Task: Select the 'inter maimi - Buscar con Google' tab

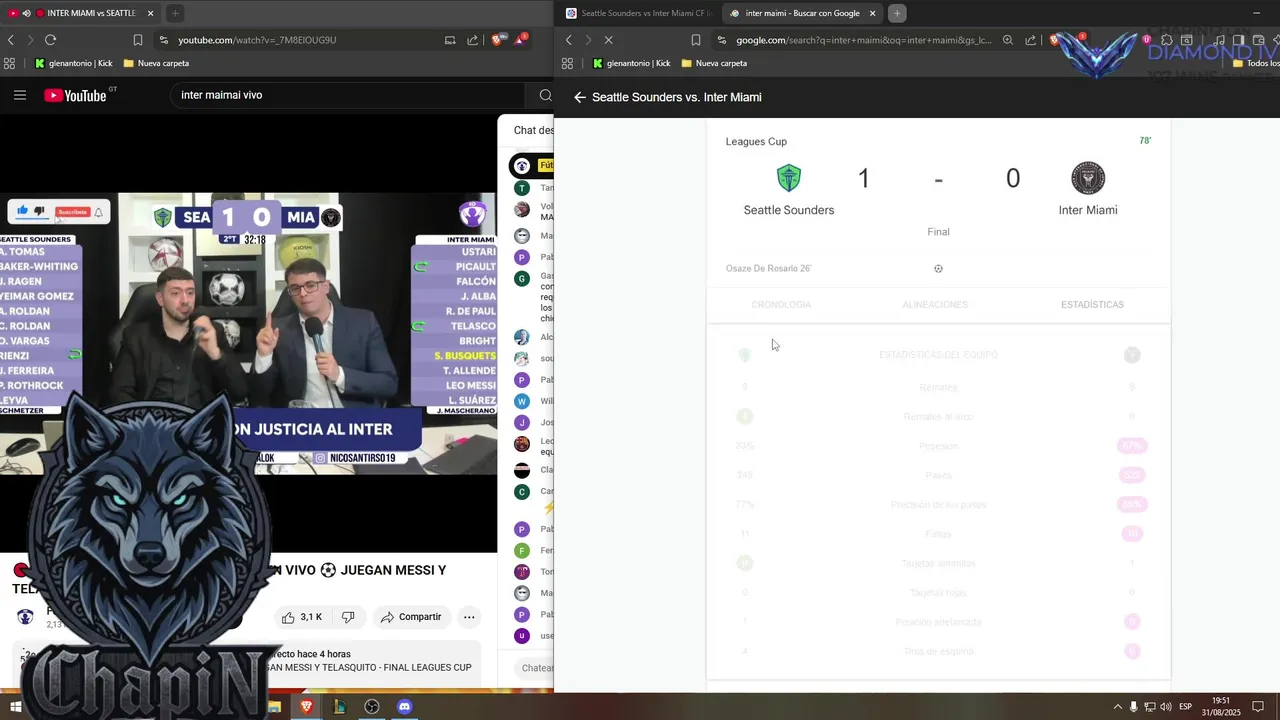Action: pos(802,13)
